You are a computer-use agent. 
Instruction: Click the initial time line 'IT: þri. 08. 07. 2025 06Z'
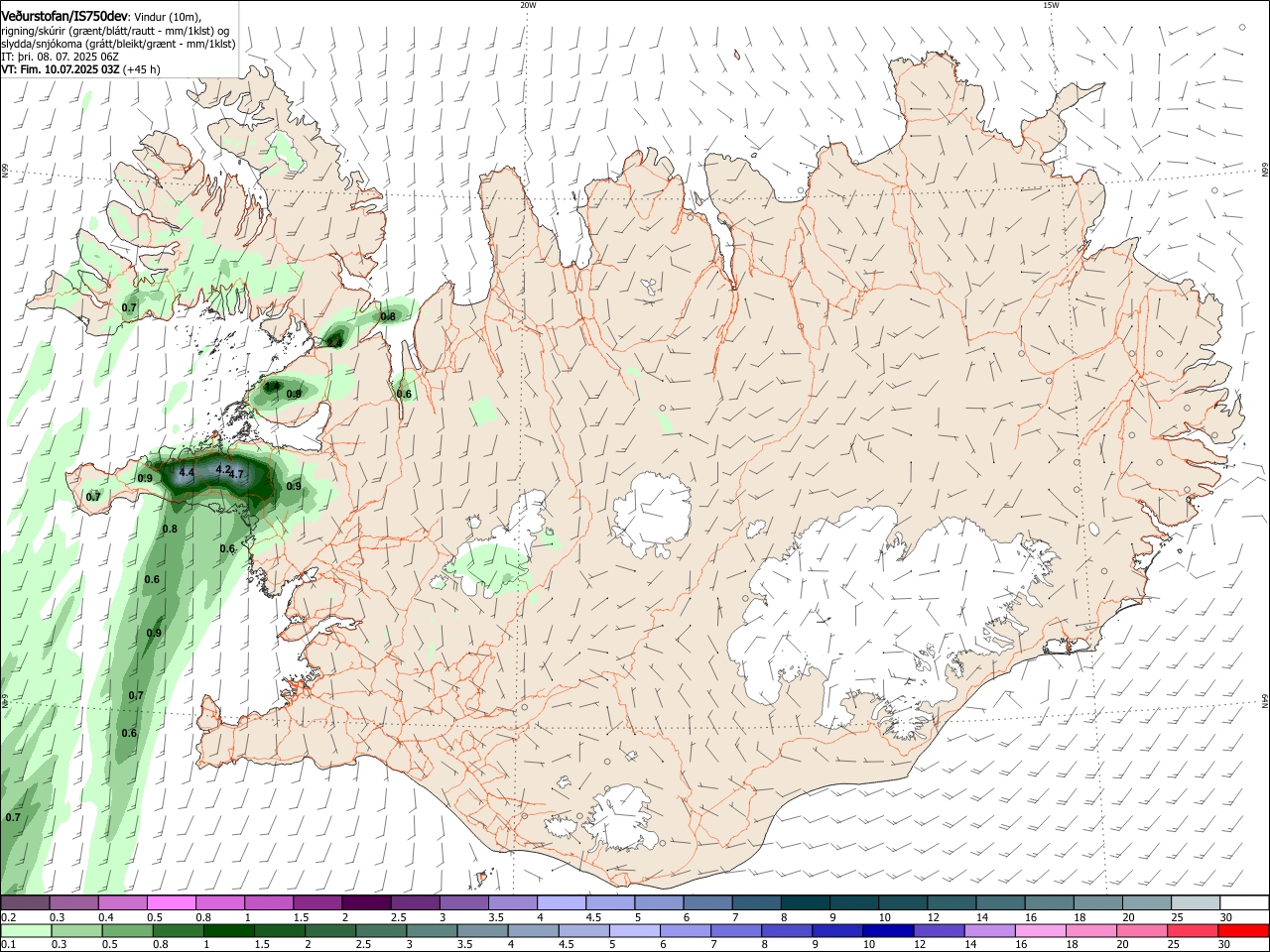click(x=60, y=57)
